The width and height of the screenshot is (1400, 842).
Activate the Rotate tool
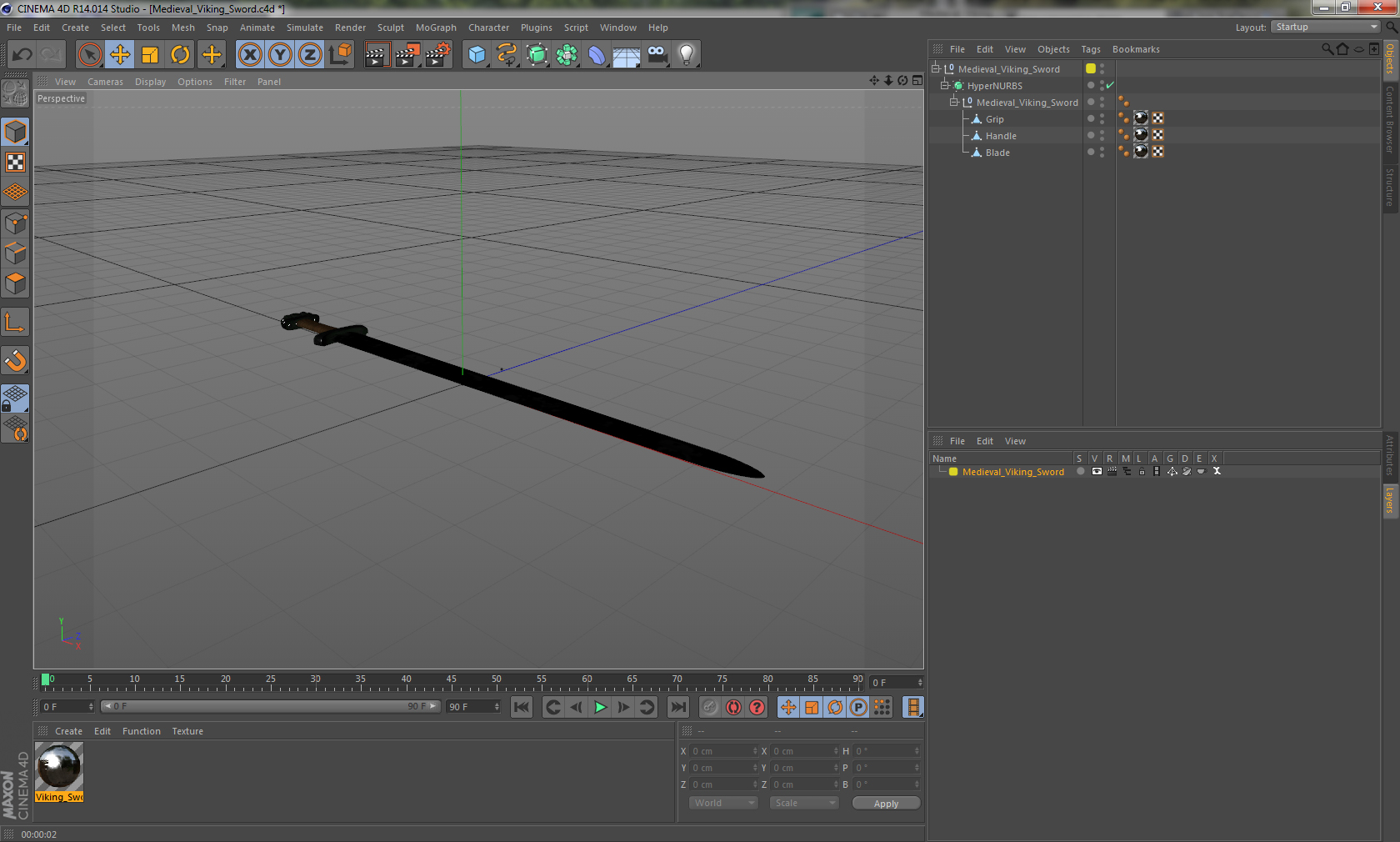point(180,55)
